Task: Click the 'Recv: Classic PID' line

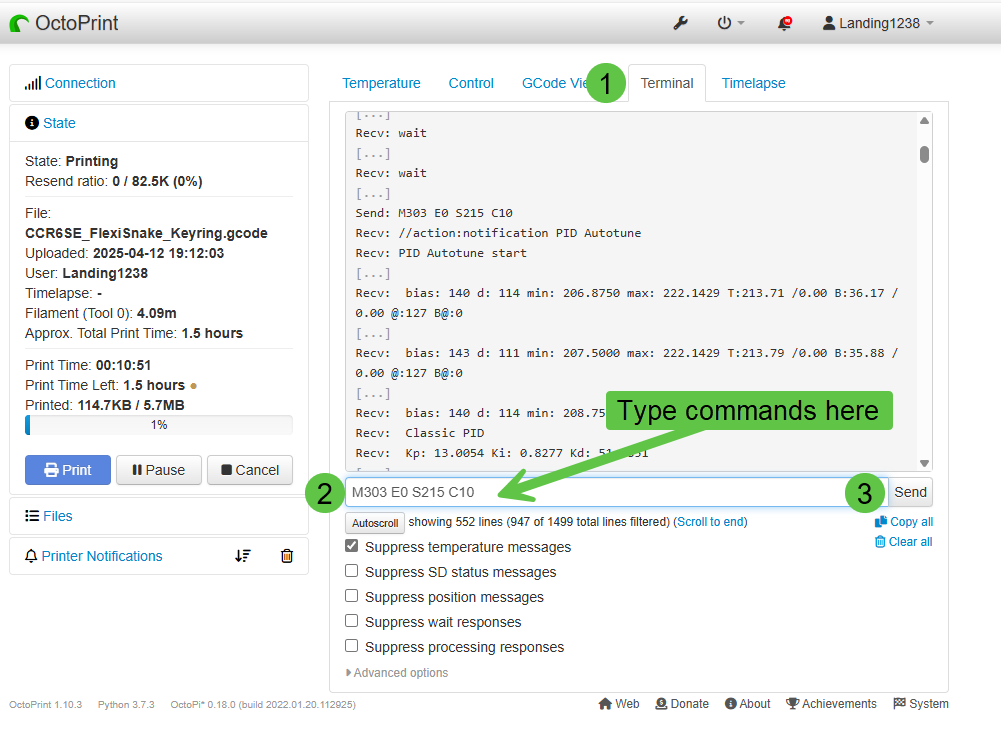Action: pyautogui.click(x=420, y=433)
